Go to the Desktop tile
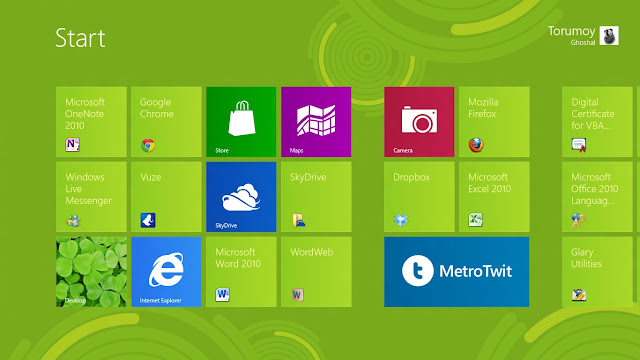 pyautogui.click(x=91, y=272)
